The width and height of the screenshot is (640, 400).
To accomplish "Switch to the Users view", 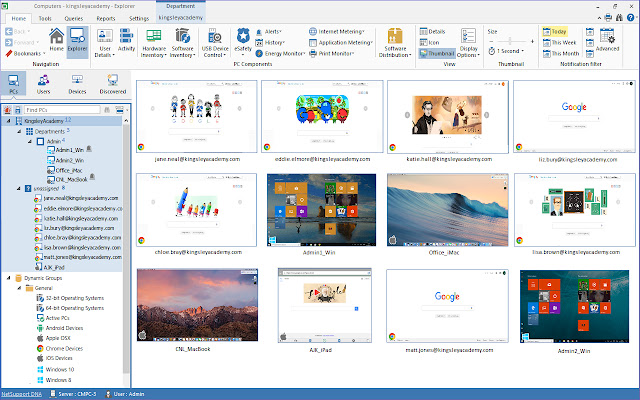I will pos(43,84).
